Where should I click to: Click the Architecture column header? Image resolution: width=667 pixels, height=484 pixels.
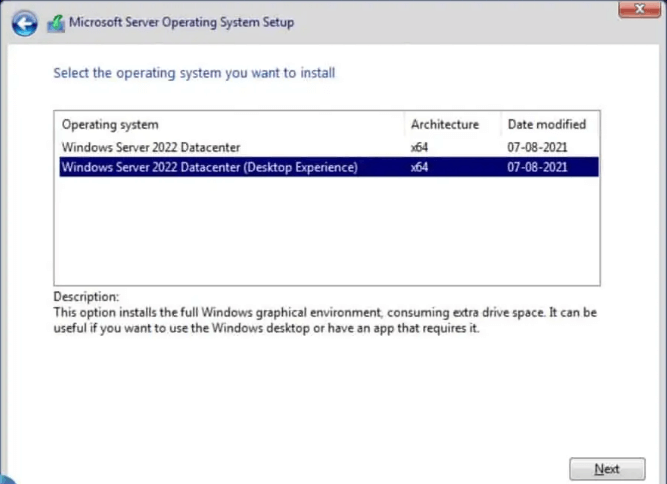444,125
